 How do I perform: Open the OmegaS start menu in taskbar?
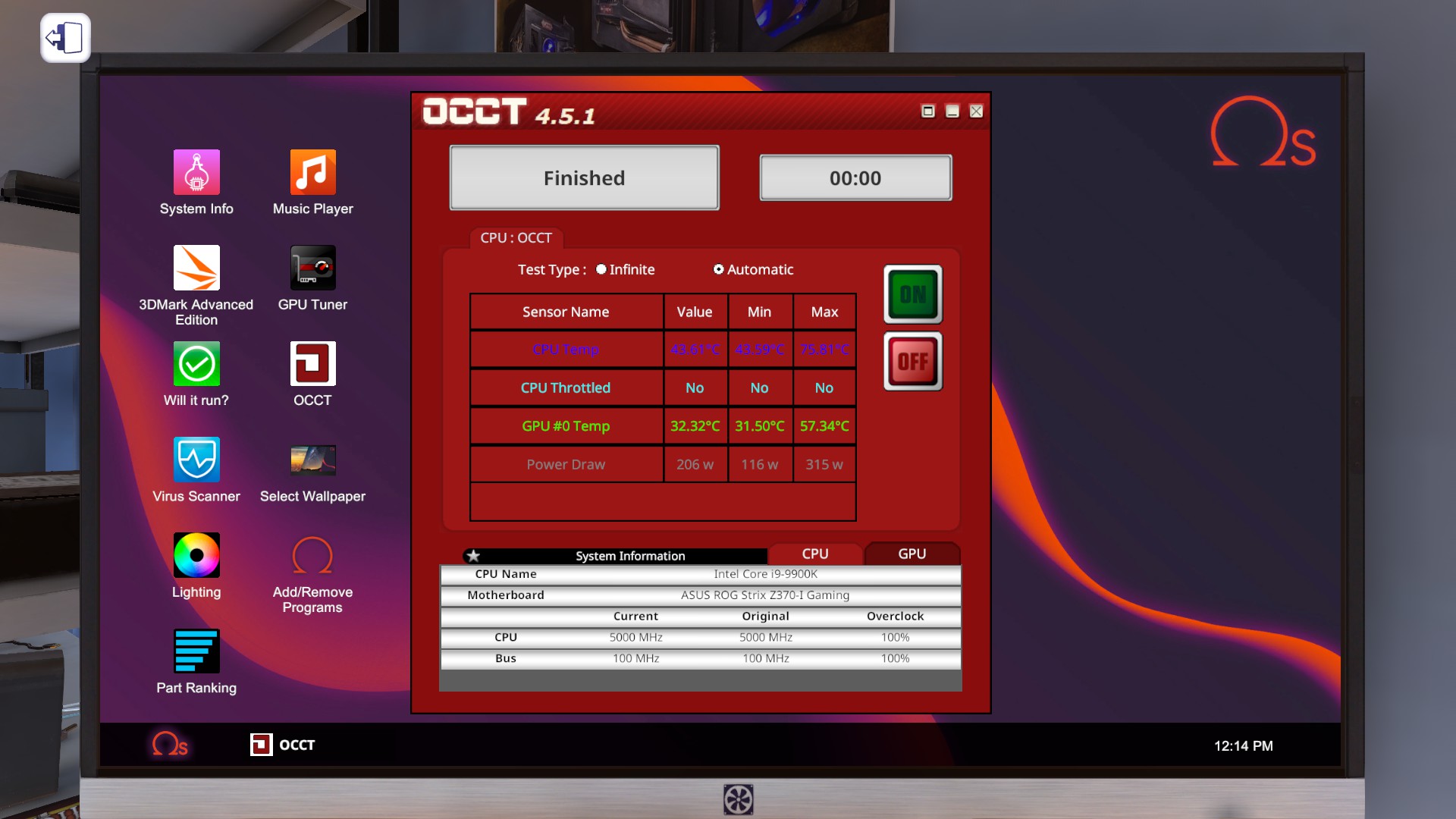(x=169, y=745)
